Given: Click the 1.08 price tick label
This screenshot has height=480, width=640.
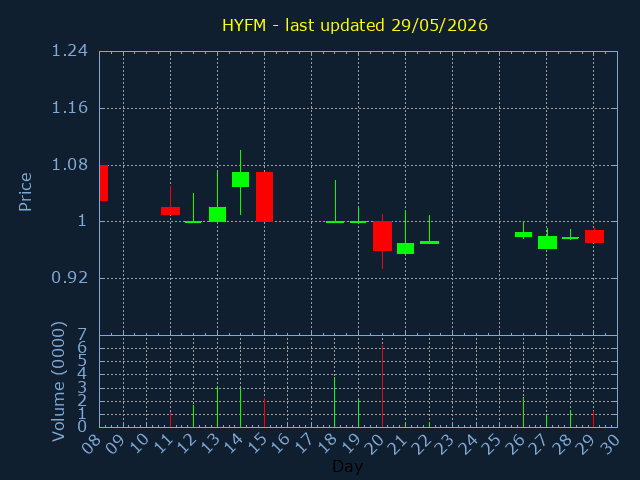Looking at the screenshot, I should [69, 165].
